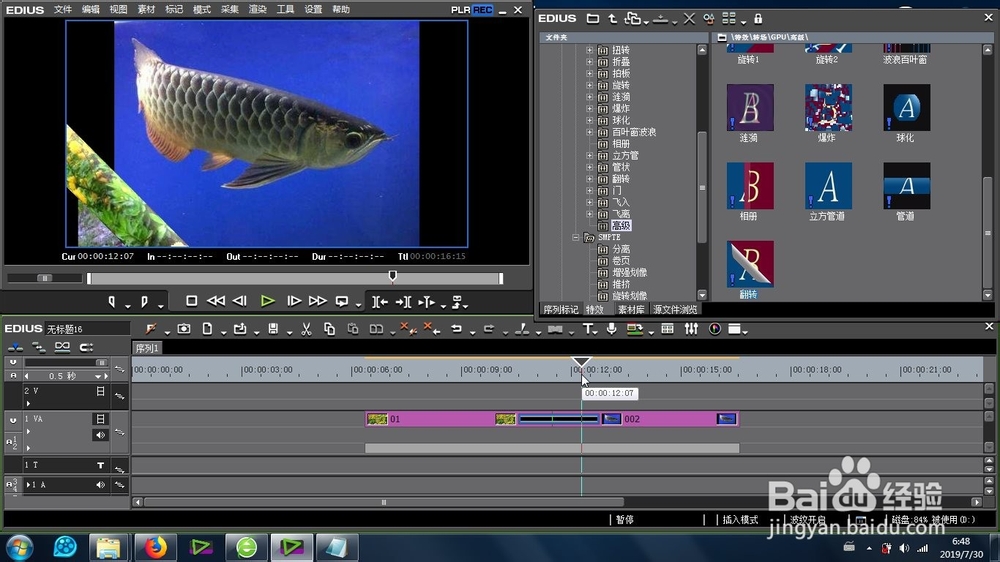Select the 翻转 transition thumbnail
Viewport: 1000px width, 562px height.
[749, 265]
